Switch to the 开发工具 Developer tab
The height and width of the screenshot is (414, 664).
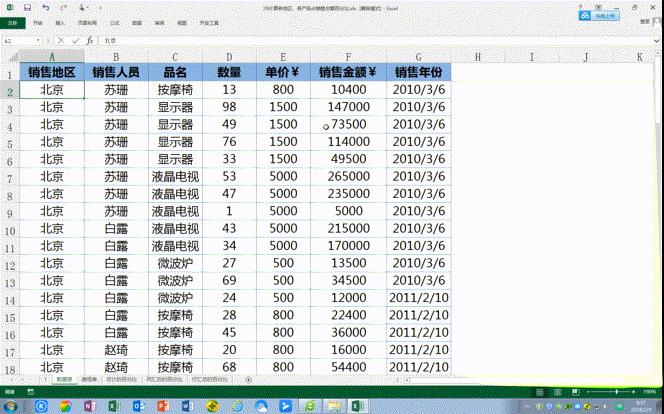pos(209,23)
